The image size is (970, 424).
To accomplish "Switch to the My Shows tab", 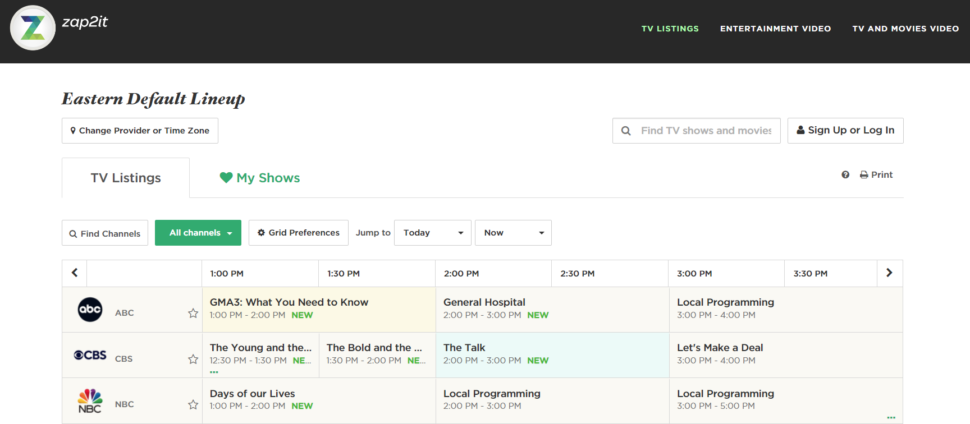I will pyautogui.click(x=260, y=178).
